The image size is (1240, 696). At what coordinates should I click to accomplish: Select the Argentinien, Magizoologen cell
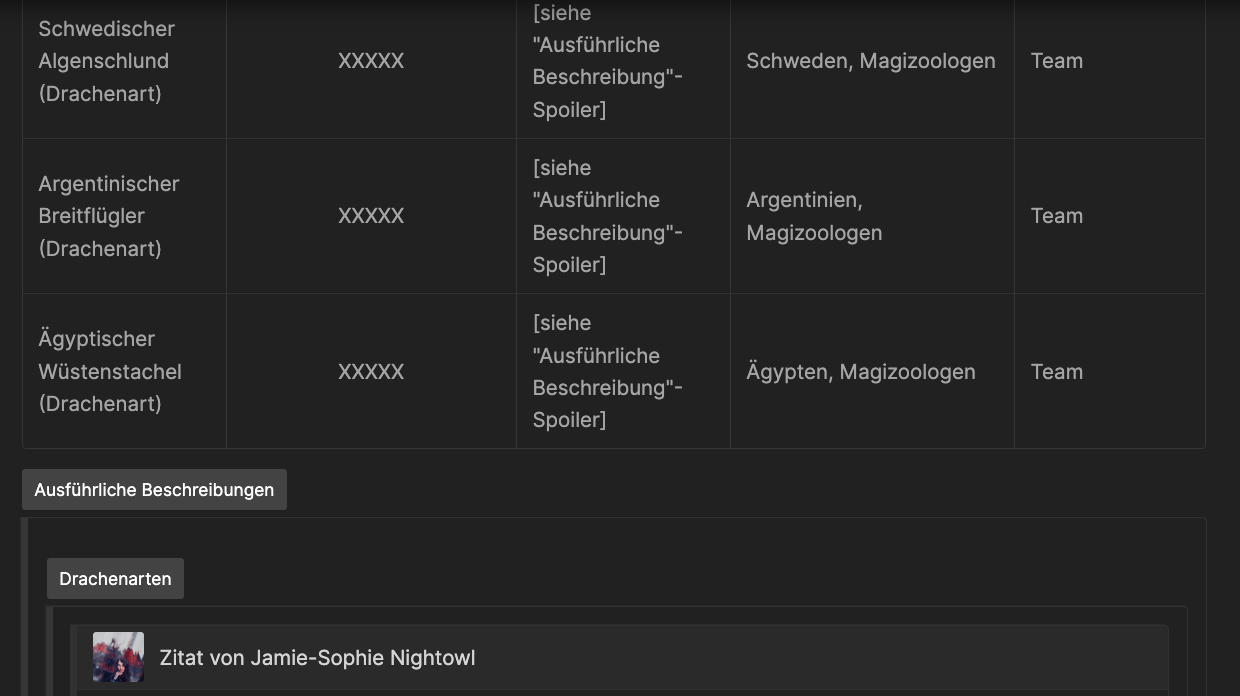(814, 216)
